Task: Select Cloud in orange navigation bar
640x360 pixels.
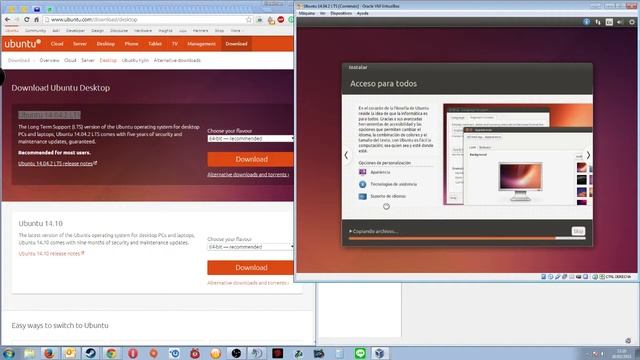Action: (57, 44)
